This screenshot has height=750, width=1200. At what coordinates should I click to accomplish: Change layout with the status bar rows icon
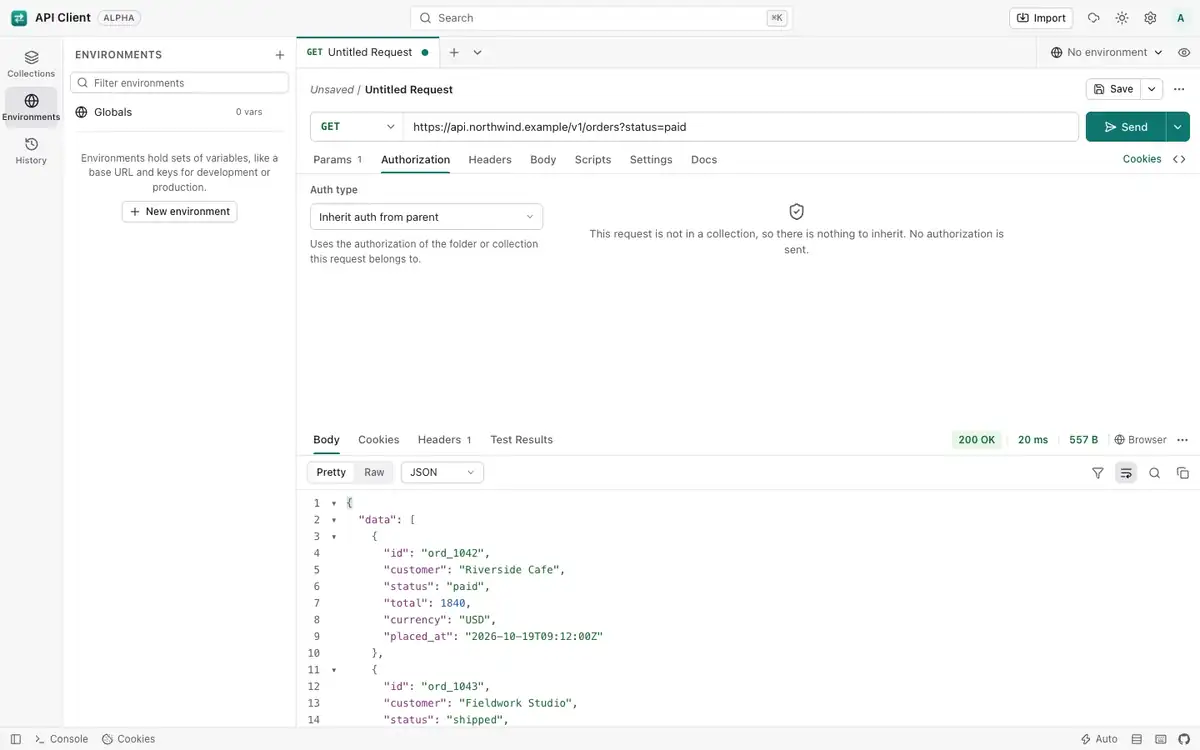tap(1136, 739)
